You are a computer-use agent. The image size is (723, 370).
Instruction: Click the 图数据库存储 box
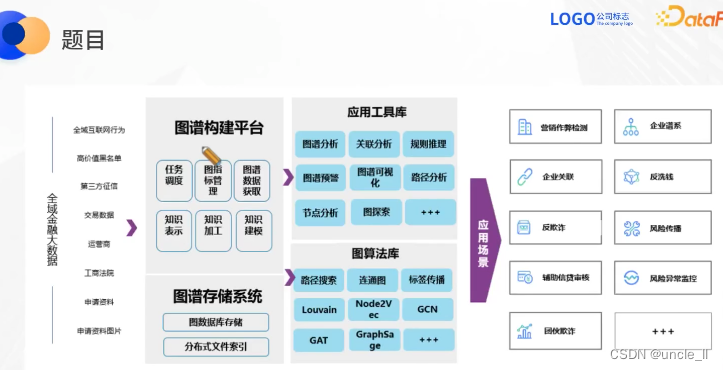215,322
